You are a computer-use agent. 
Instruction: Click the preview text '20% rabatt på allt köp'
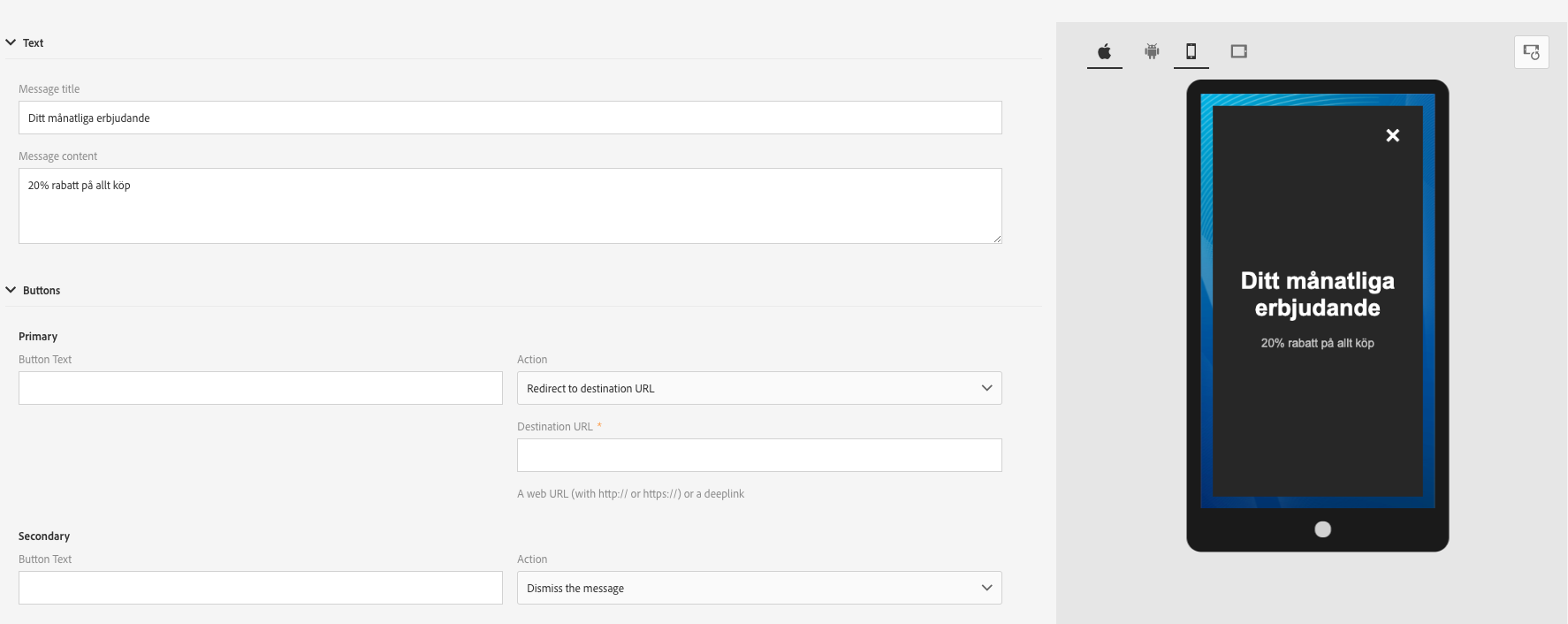(1317, 343)
